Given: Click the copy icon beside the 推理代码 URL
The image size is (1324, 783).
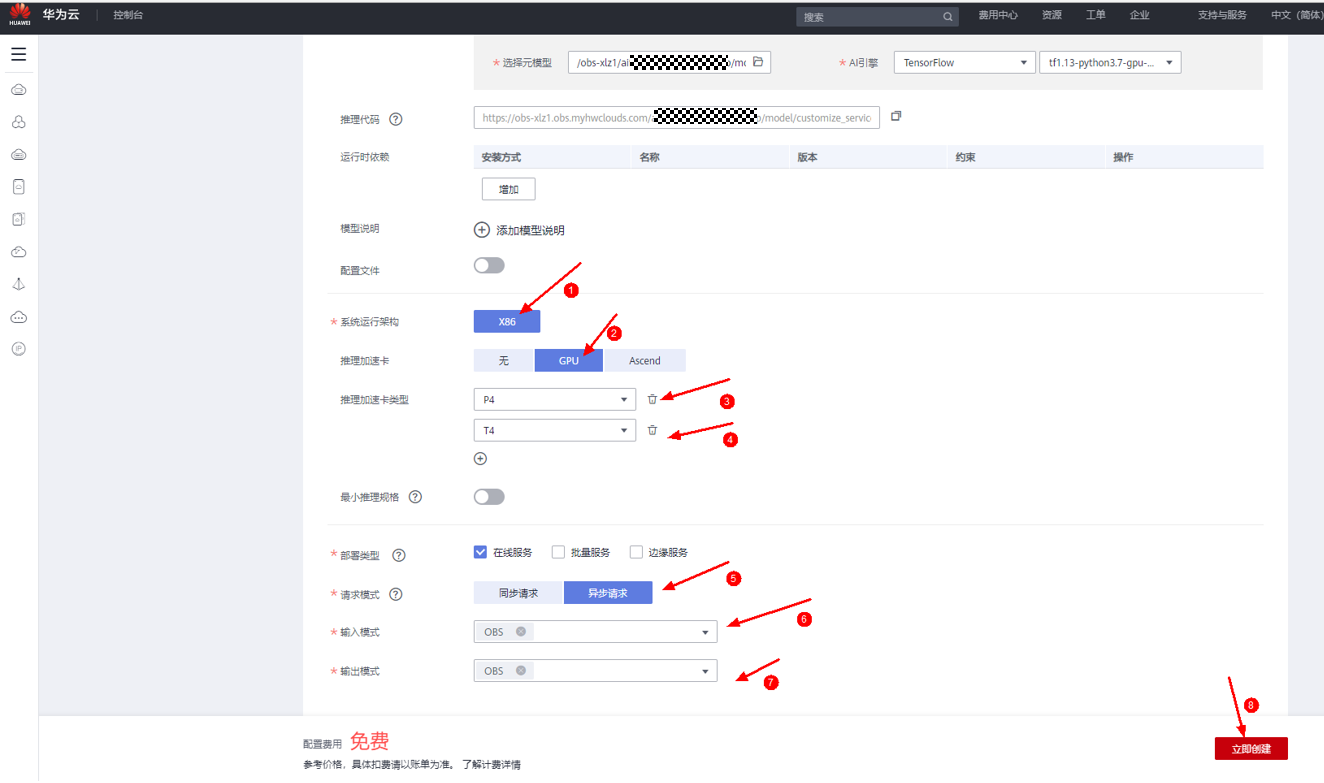Looking at the screenshot, I should (896, 116).
